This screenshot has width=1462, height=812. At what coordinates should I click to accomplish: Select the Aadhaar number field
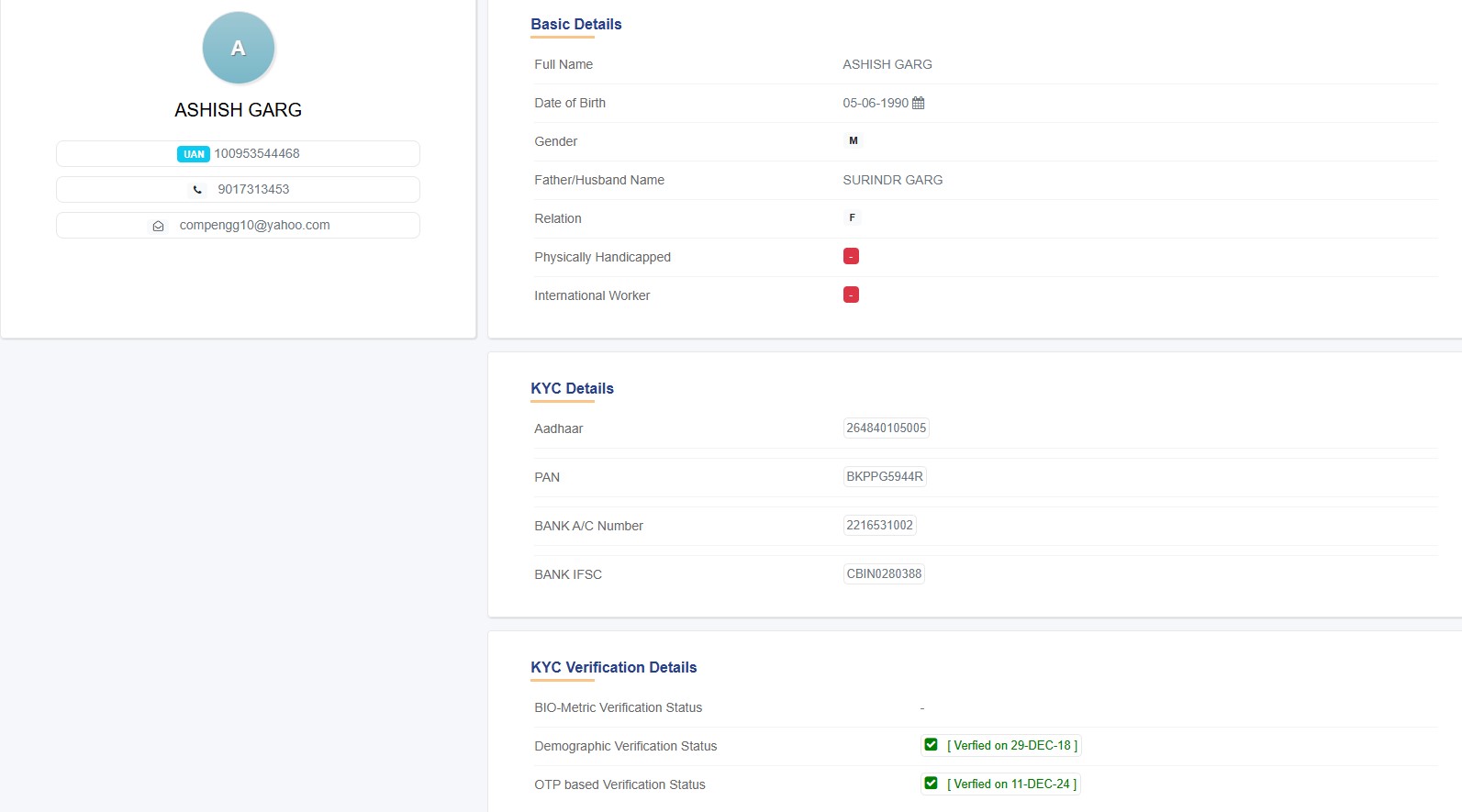point(886,428)
